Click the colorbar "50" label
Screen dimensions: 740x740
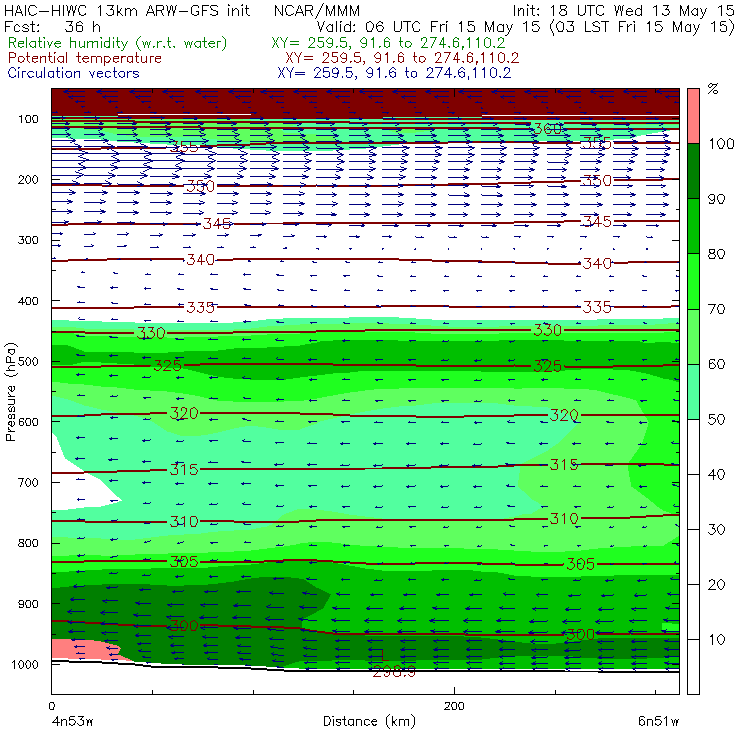coord(717,420)
